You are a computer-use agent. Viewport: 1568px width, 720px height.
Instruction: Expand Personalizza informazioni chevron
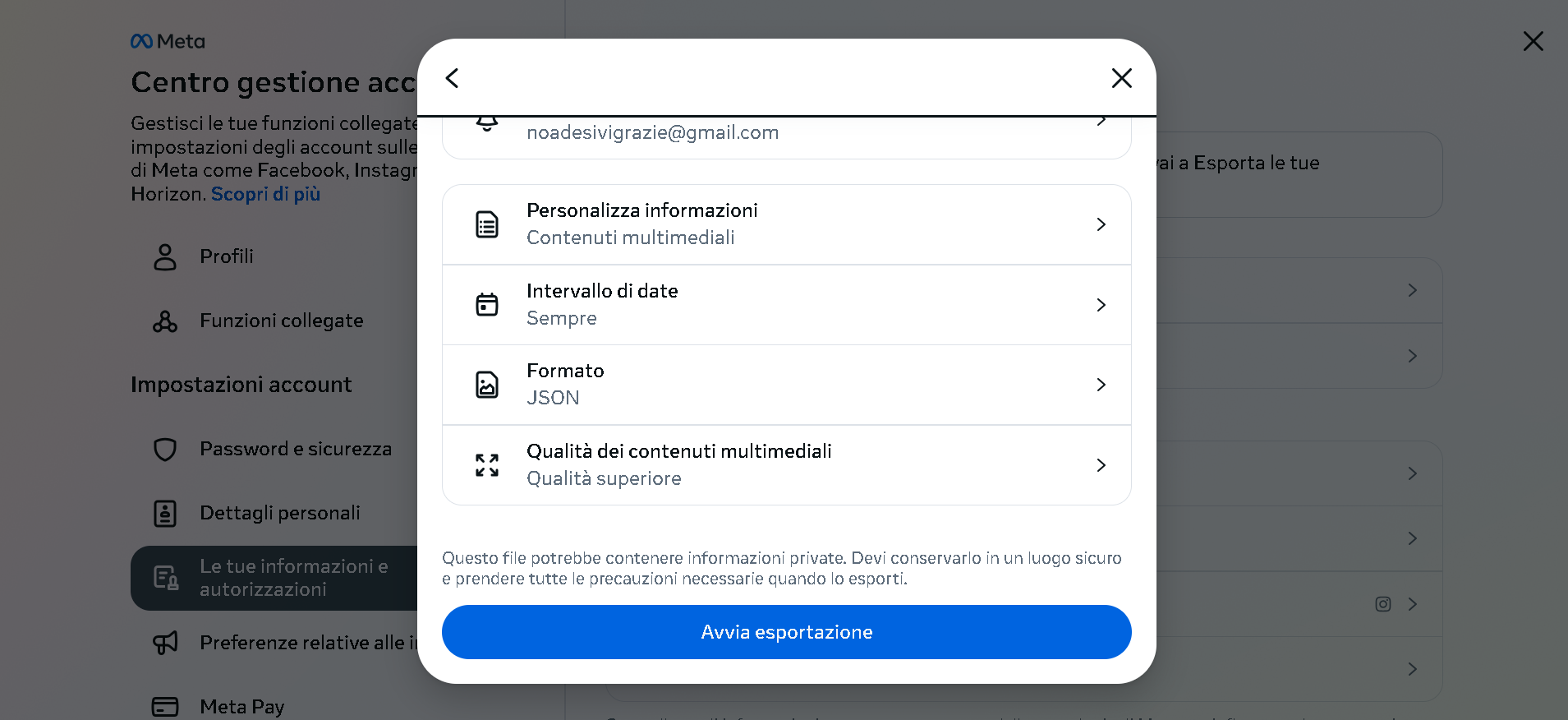[1101, 224]
